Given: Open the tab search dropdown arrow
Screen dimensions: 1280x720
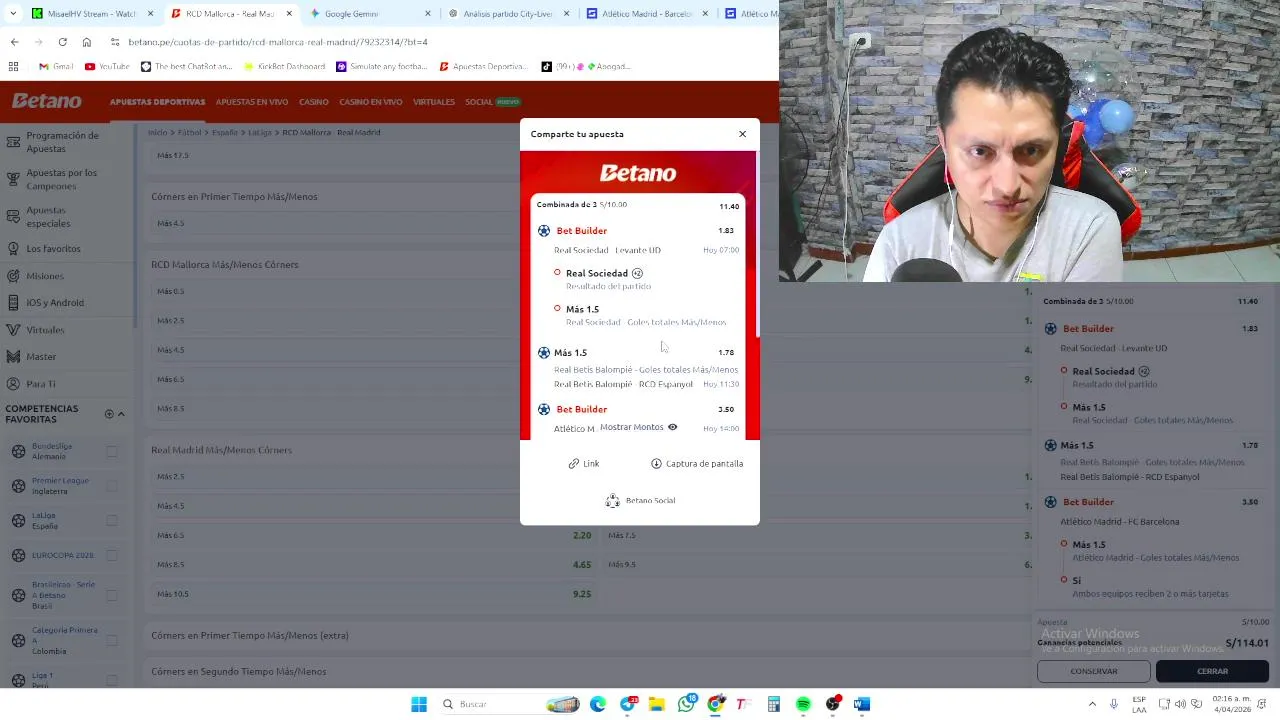Looking at the screenshot, I should [13, 14].
